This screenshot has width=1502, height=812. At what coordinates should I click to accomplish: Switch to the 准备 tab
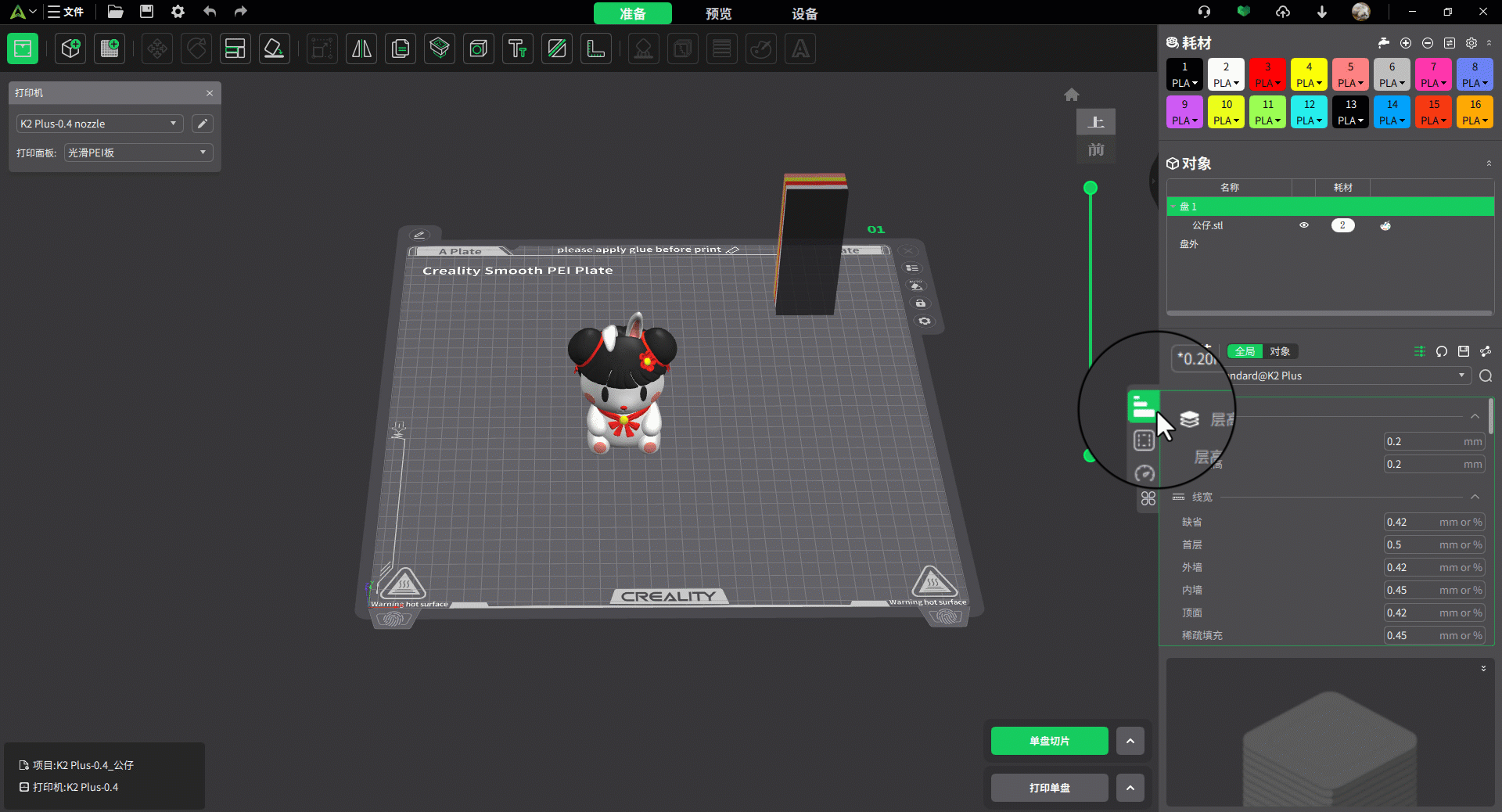coord(633,13)
